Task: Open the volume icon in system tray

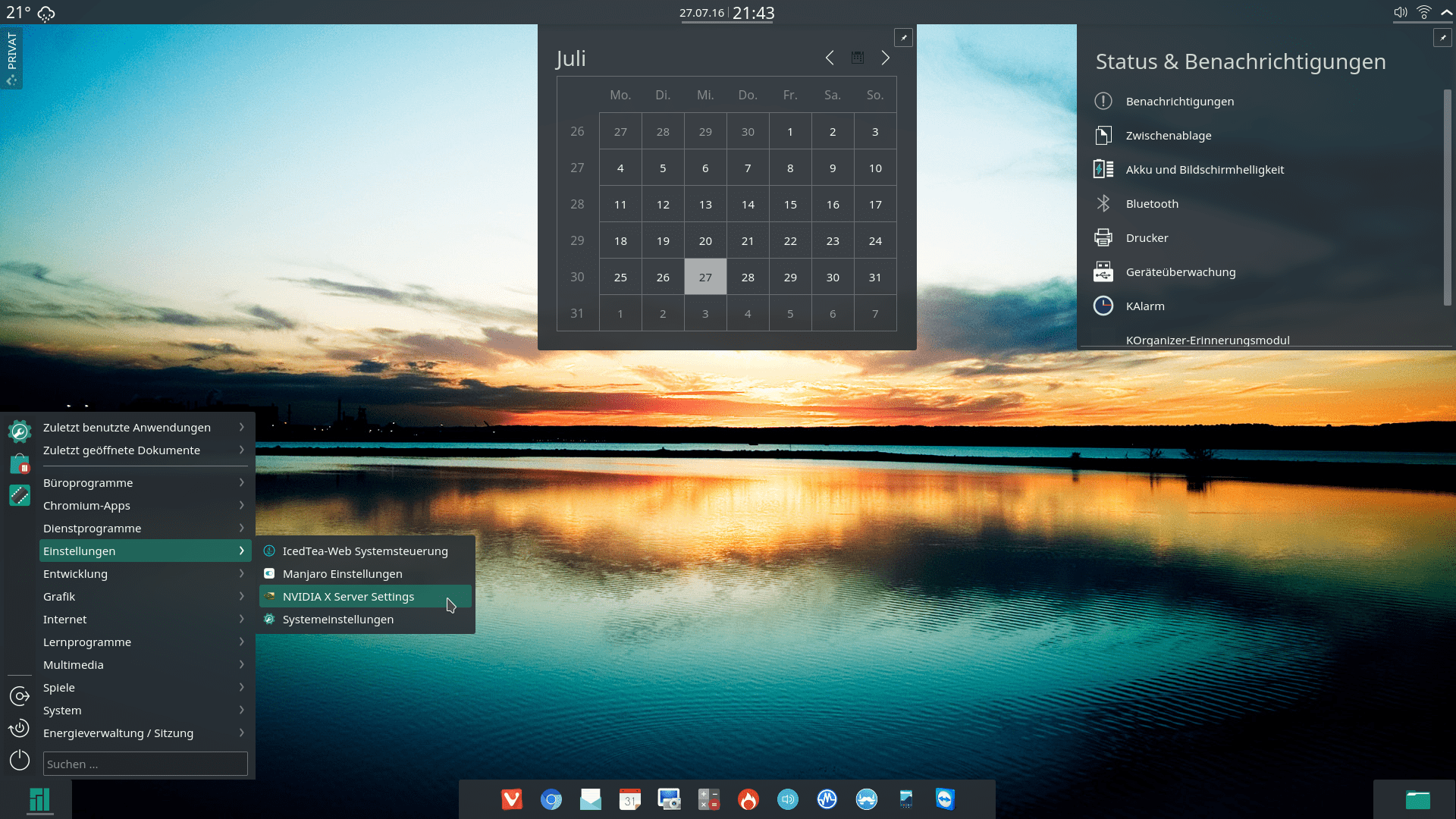Action: tap(1400, 12)
